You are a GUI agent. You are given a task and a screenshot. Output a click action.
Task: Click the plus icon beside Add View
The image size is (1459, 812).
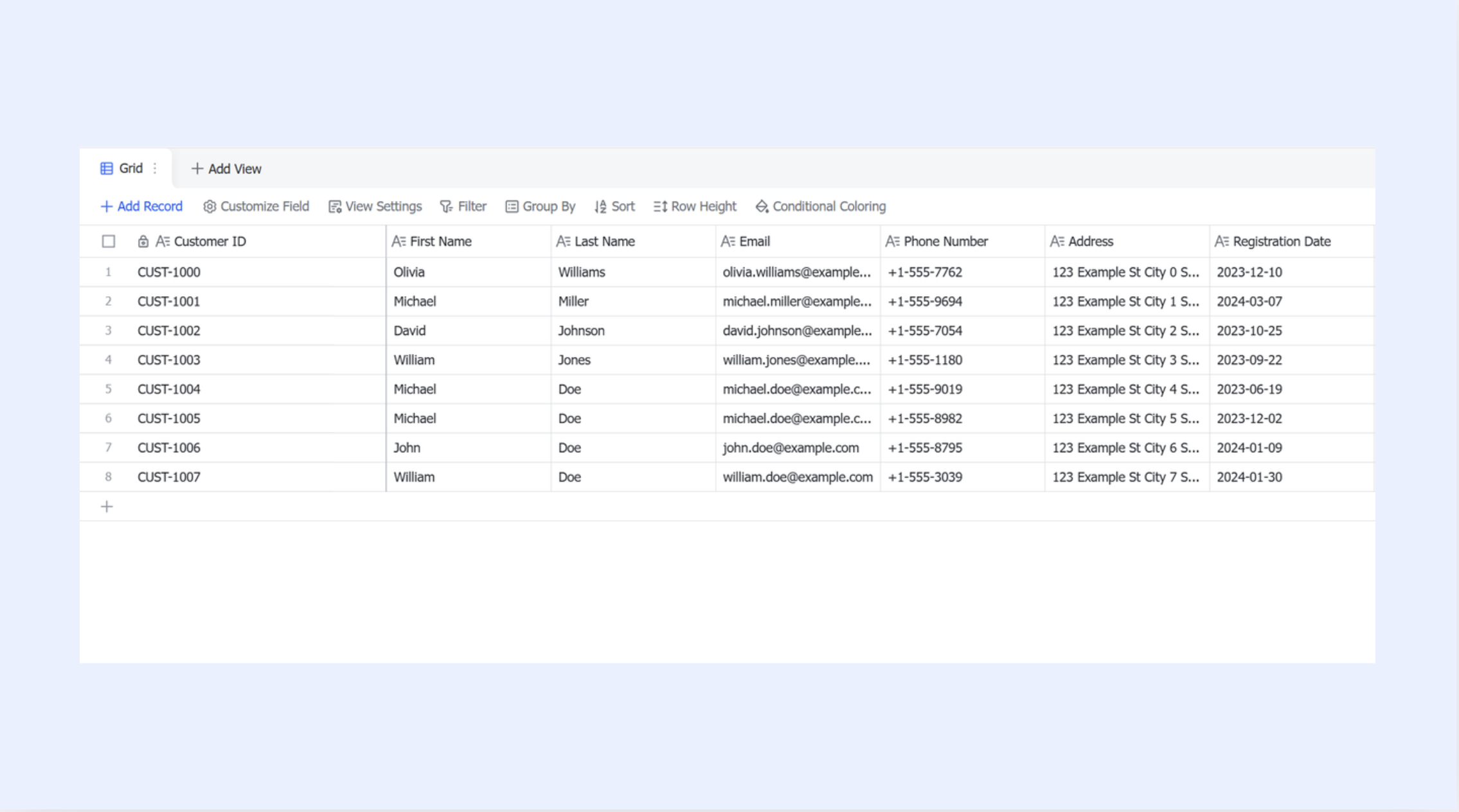[x=197, y=168]
